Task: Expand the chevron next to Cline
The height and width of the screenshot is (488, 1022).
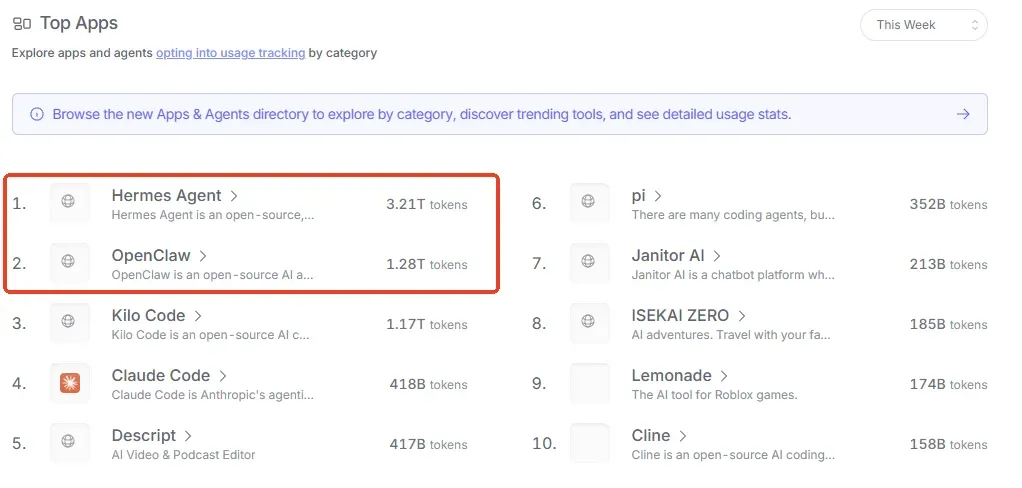Action: click(682, 436)
